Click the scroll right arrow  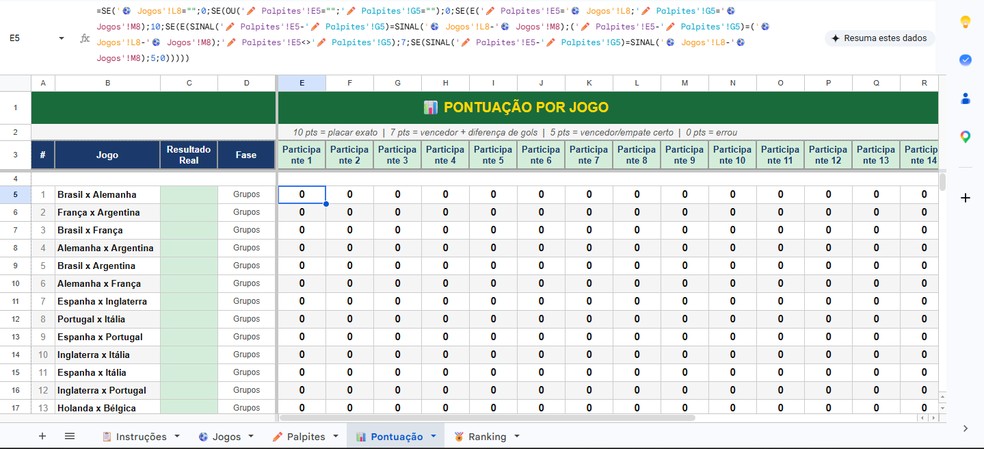point(934,418)
